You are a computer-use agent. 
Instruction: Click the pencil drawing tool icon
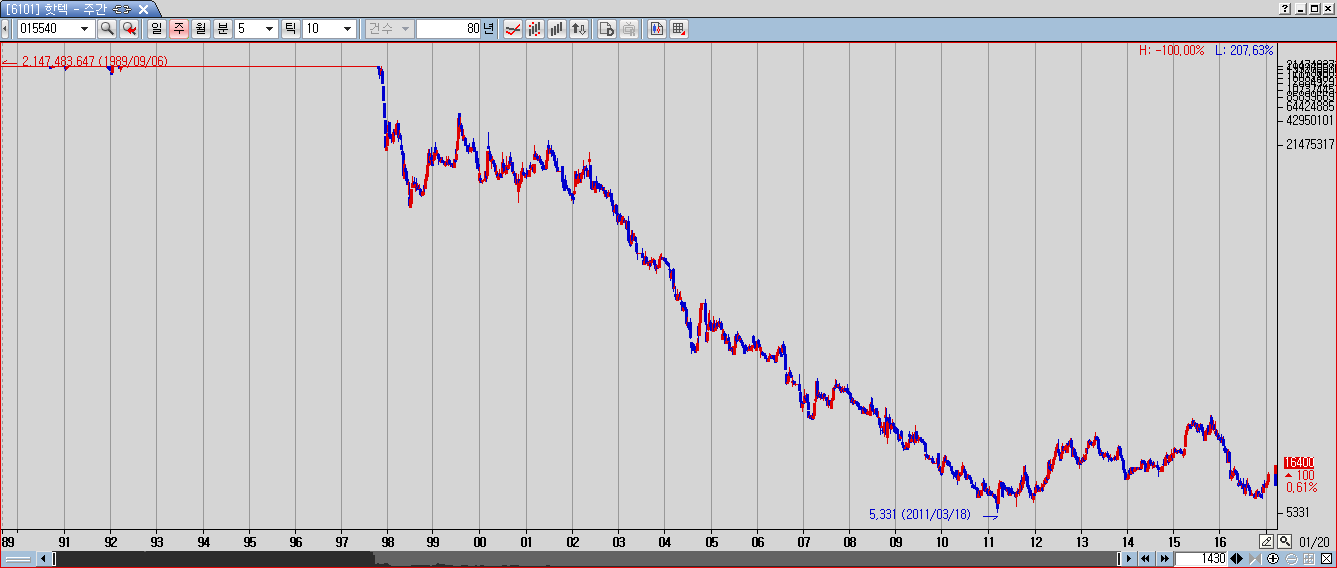click(1266, 541)
